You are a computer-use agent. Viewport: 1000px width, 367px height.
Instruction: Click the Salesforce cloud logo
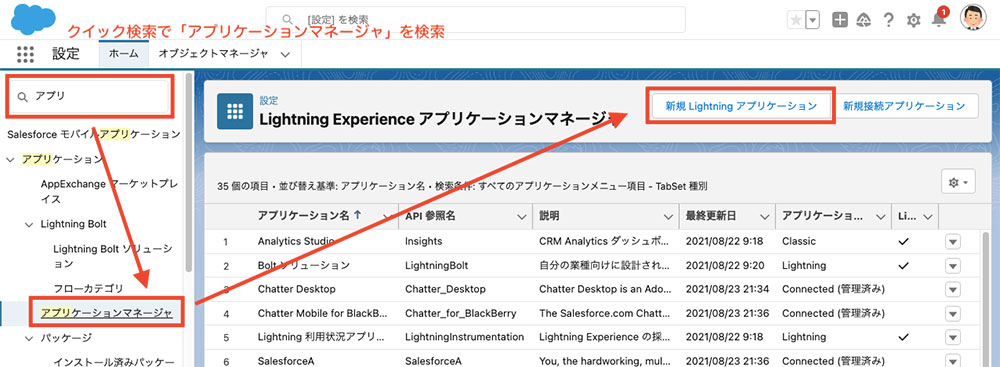click(x=33, y=19)
